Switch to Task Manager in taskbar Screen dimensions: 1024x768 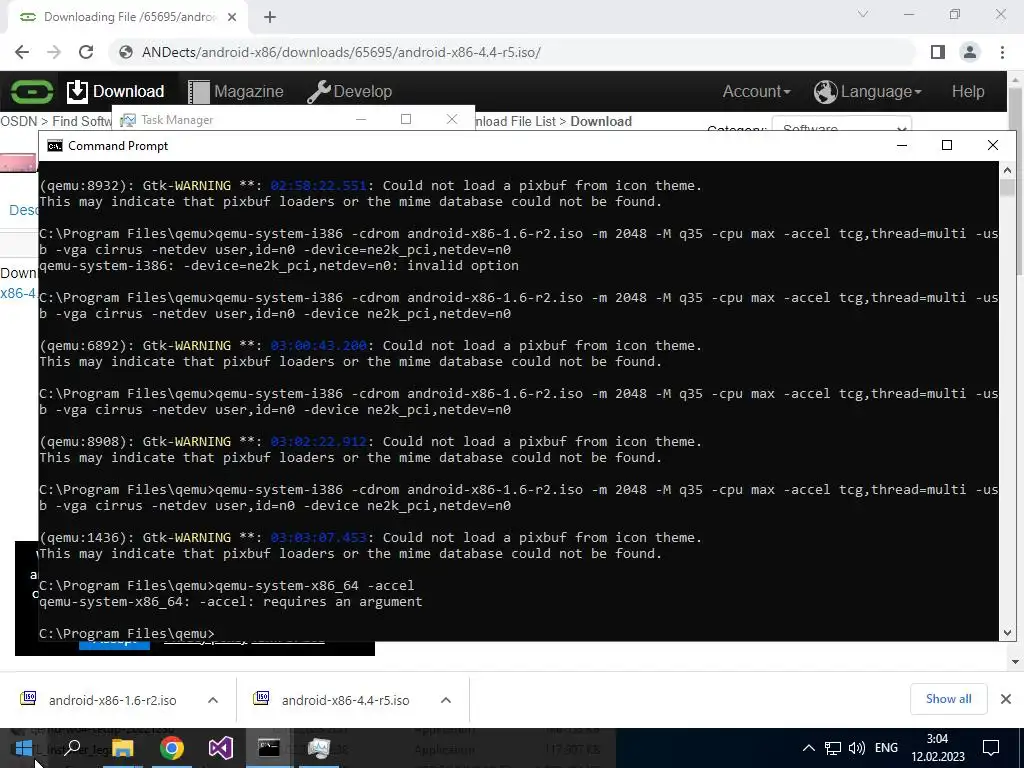tap(319, 748)
